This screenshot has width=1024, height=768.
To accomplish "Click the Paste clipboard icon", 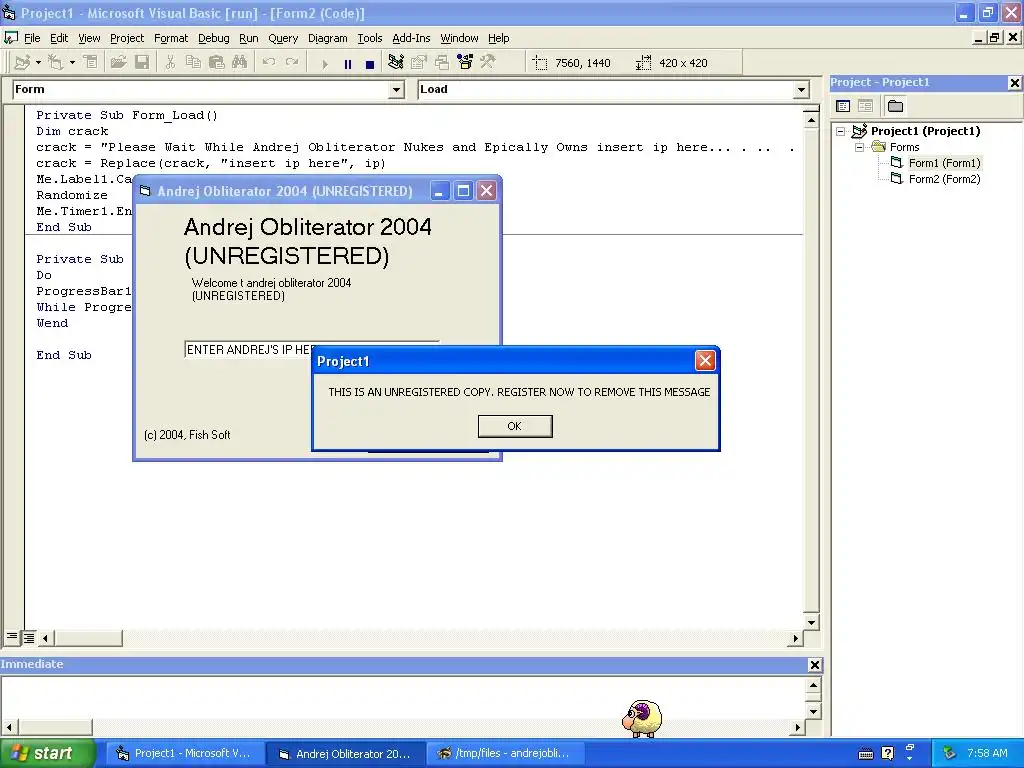I will pos(217,63).
